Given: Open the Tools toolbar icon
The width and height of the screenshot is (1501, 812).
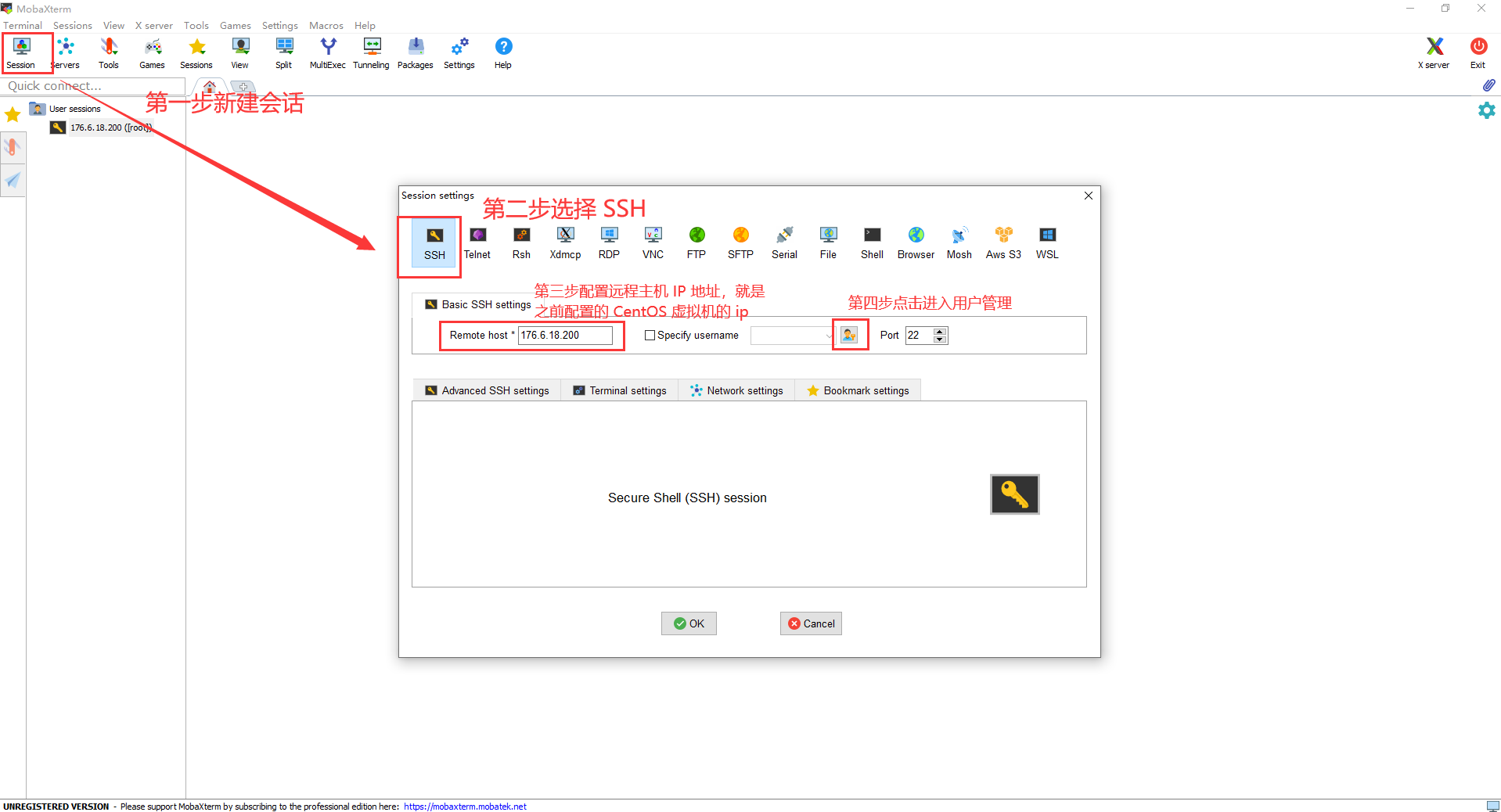Looking at the screenshot, I should coord(109,53).
